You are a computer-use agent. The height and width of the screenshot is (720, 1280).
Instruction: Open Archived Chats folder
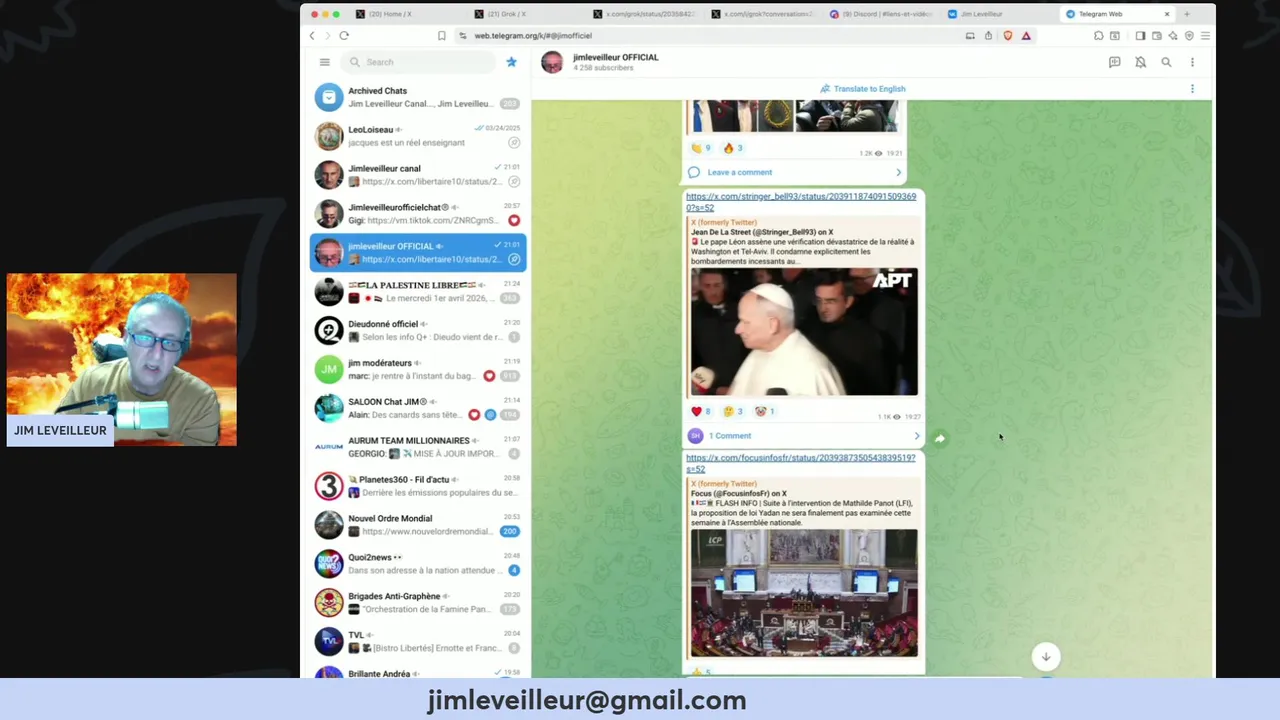(x=418, y=97)
